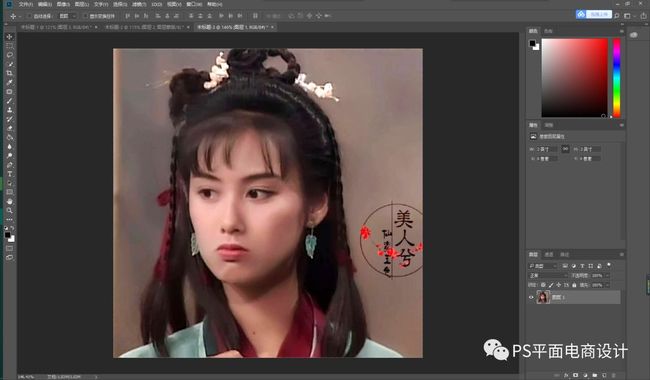The height and width of the screenshot is (380, 650).
Task: Select the Rectangular Marquee tool
Action: 9,46
